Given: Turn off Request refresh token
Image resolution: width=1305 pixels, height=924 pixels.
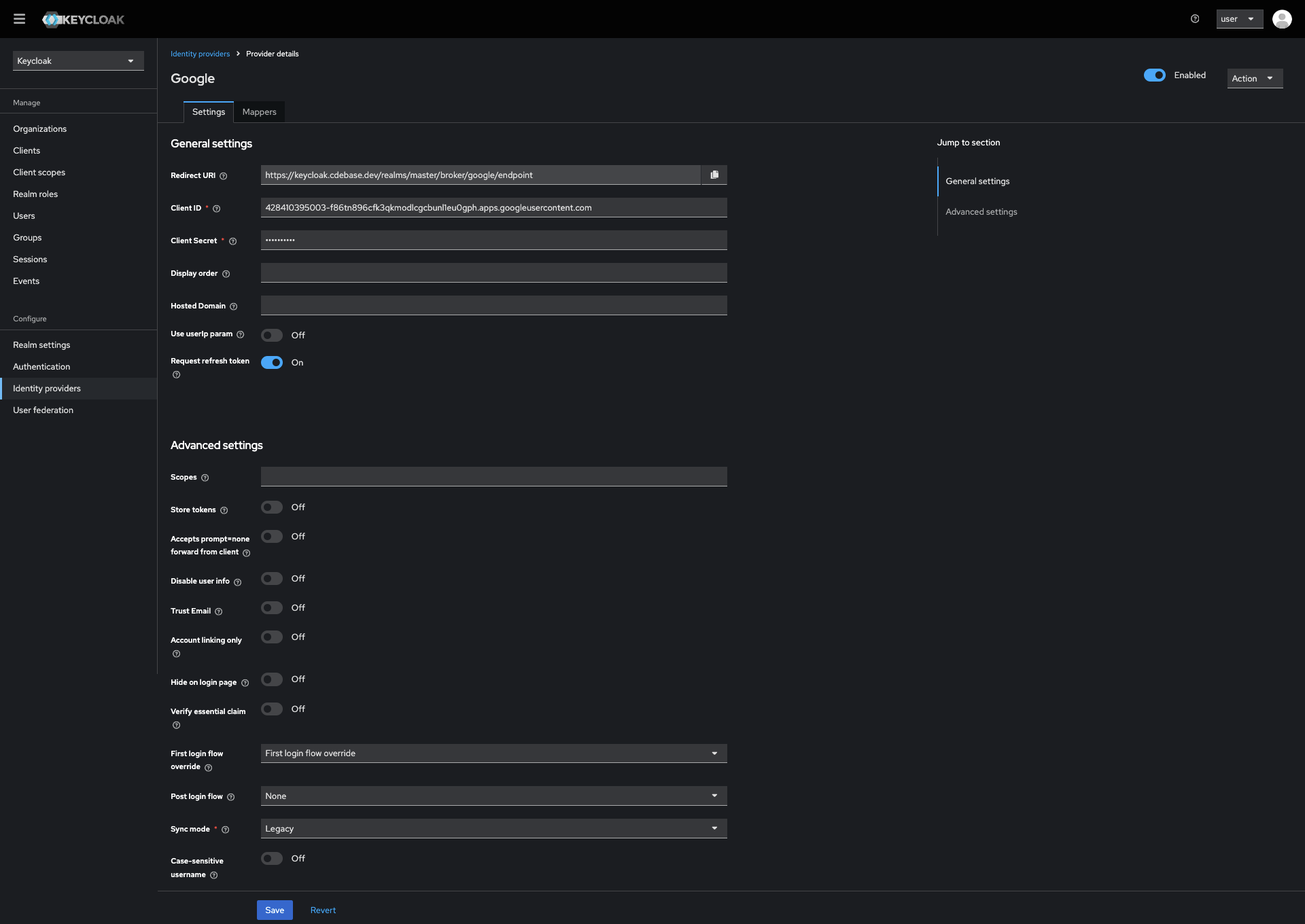Looking at the screenshot, I should click(x=272, y=362).
